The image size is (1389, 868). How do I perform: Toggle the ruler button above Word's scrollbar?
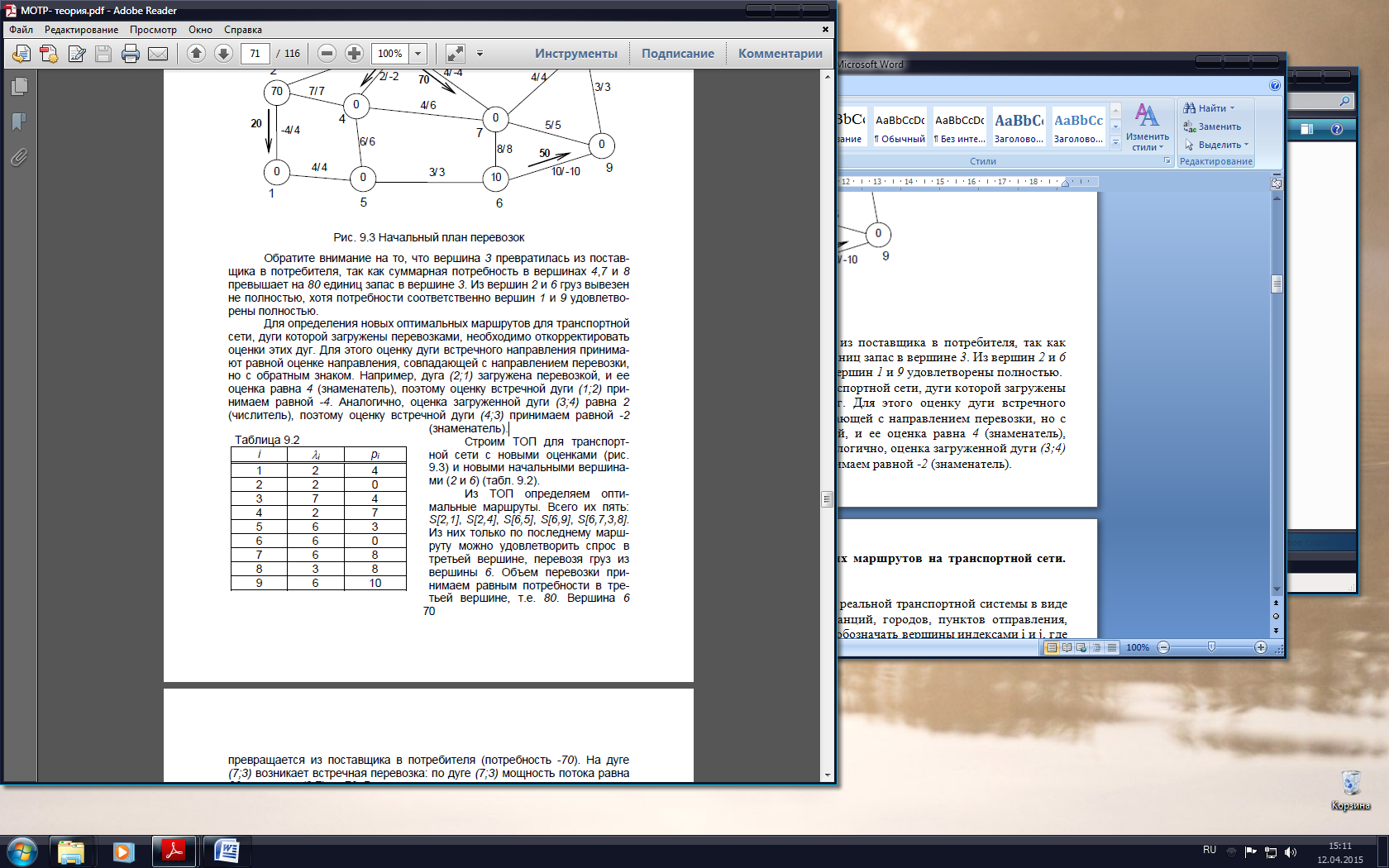point(1277,184)
